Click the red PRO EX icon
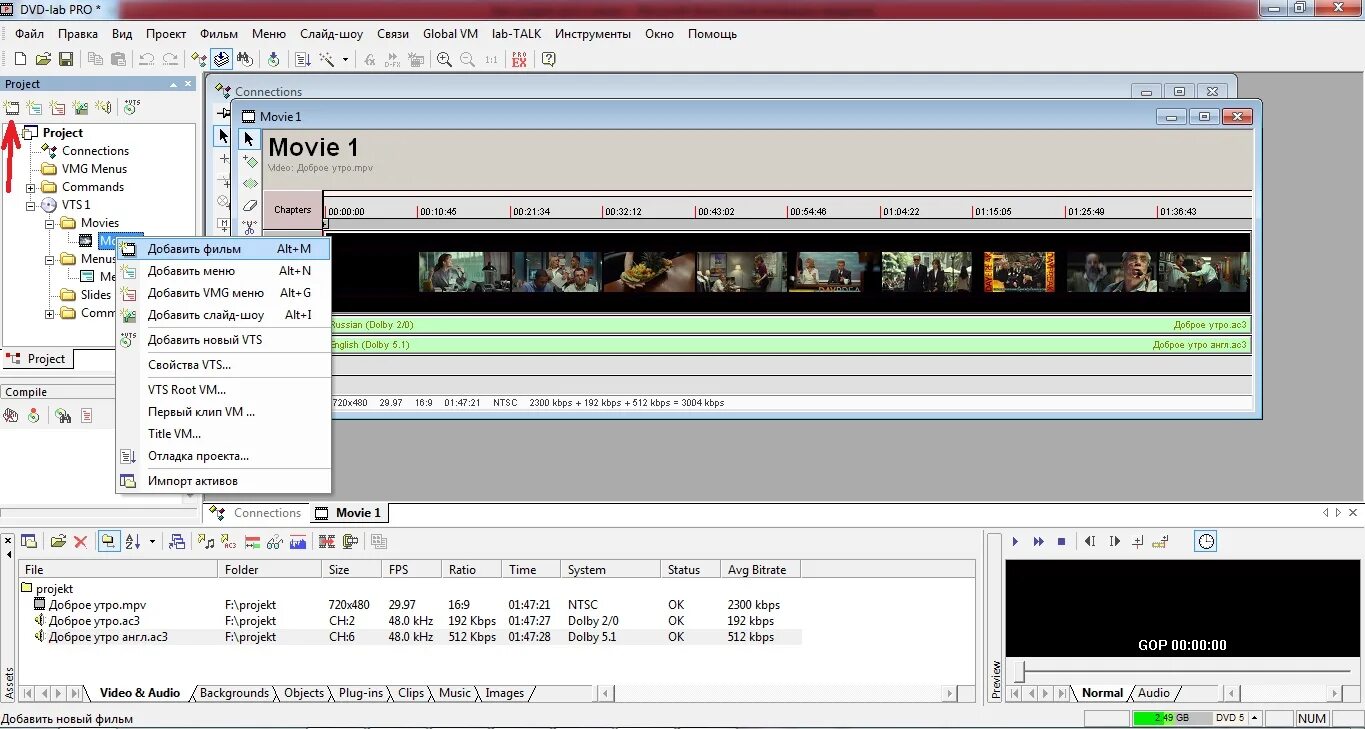 point(519,59)
